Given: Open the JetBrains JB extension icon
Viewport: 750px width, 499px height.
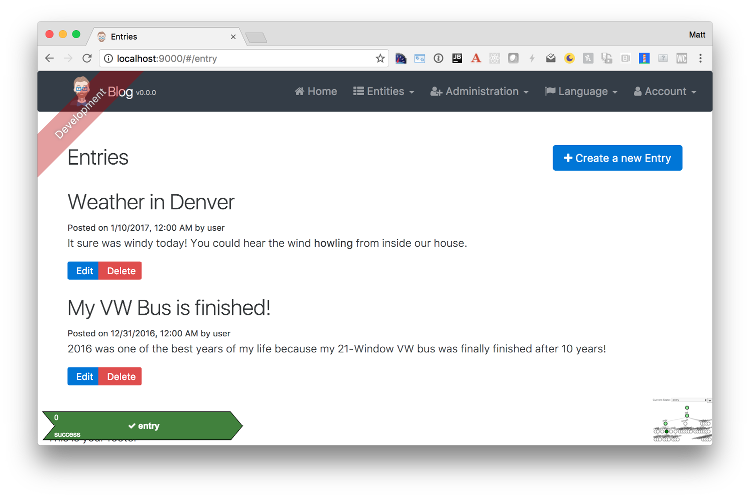Looking at the screenshot, I should click(457, 58).
